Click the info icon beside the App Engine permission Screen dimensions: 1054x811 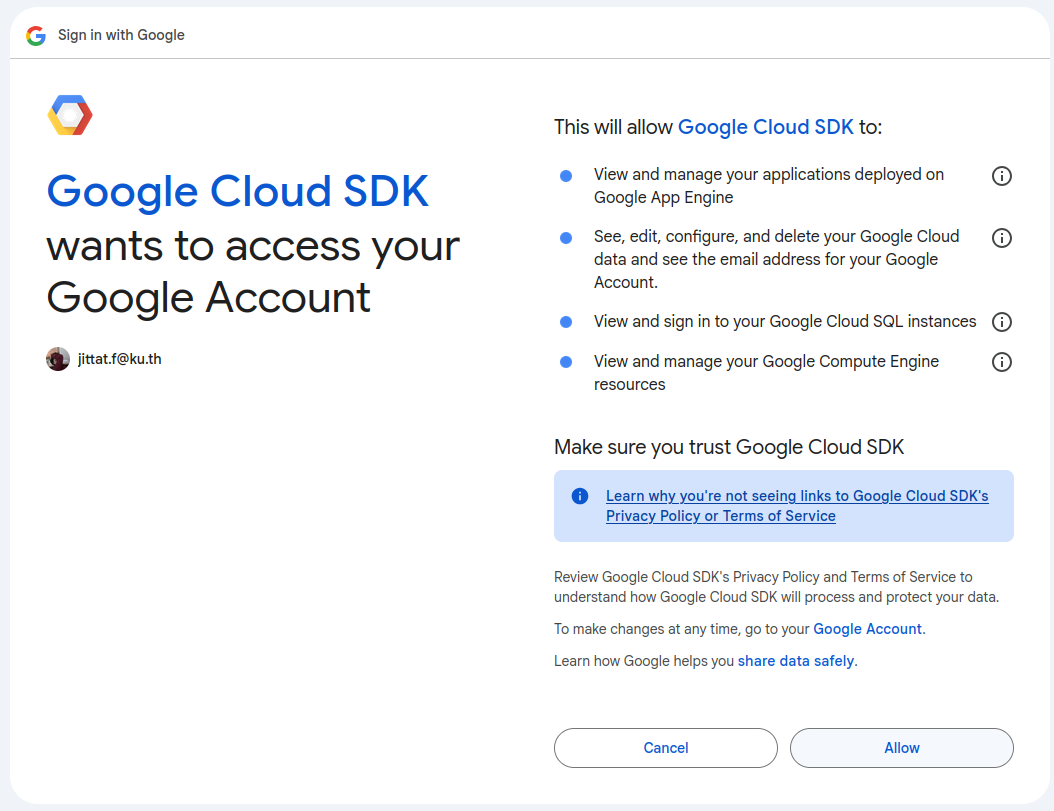(x=1001, y=175)
